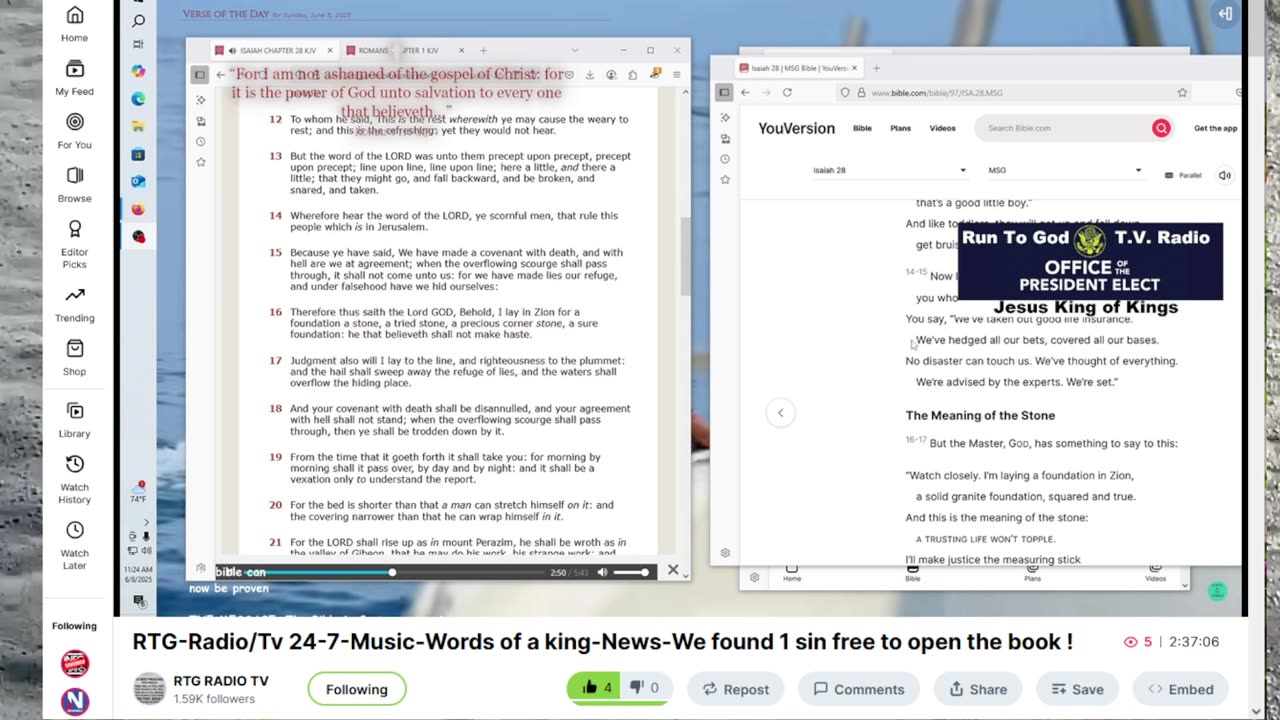Mute the audio player speaker icon
Image resolution: width=1280 pixels, height=720 pixels.
coord(602,572)
